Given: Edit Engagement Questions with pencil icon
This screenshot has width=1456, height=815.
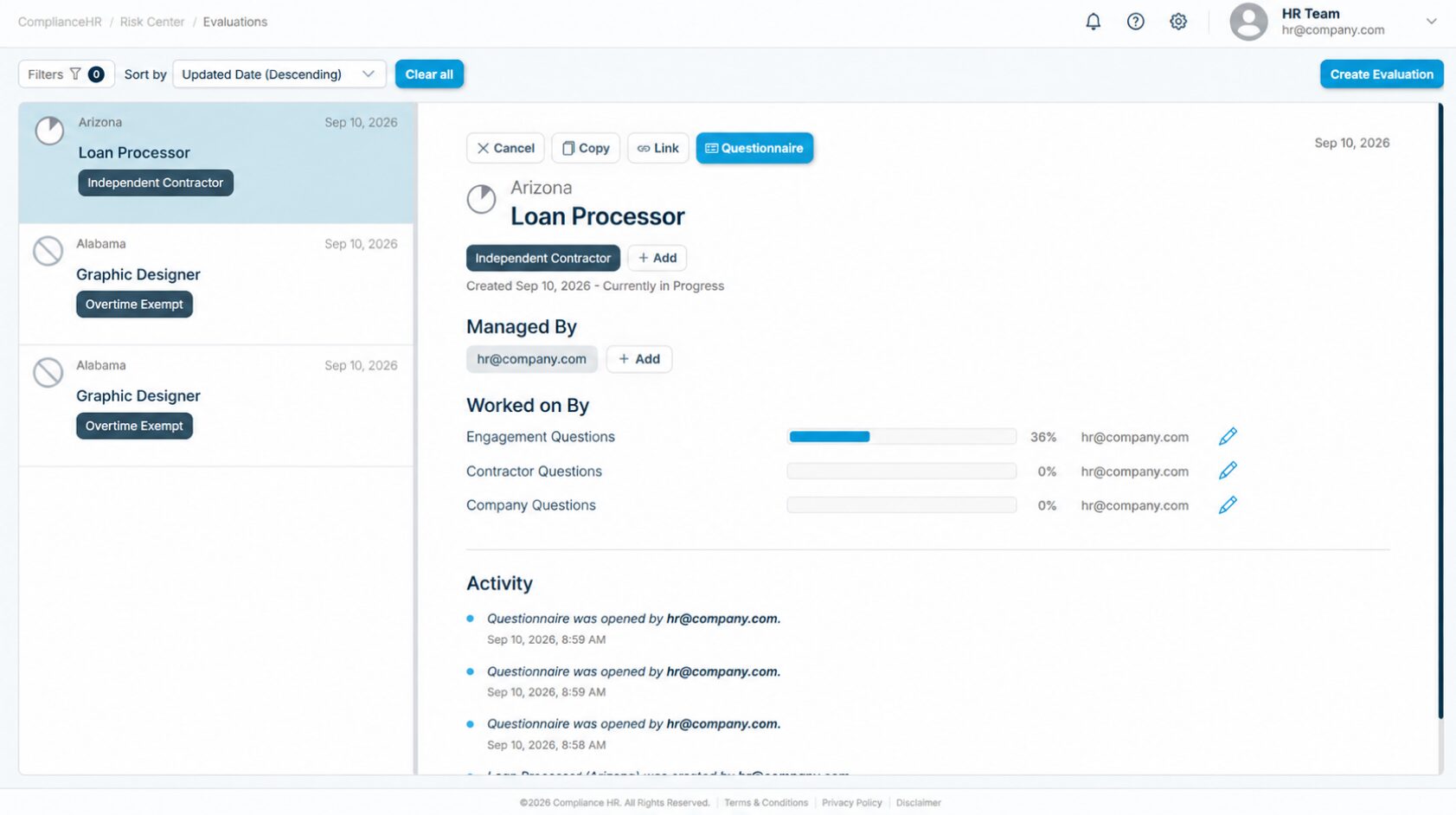Looking at the screenshot, I should 1228,437.
